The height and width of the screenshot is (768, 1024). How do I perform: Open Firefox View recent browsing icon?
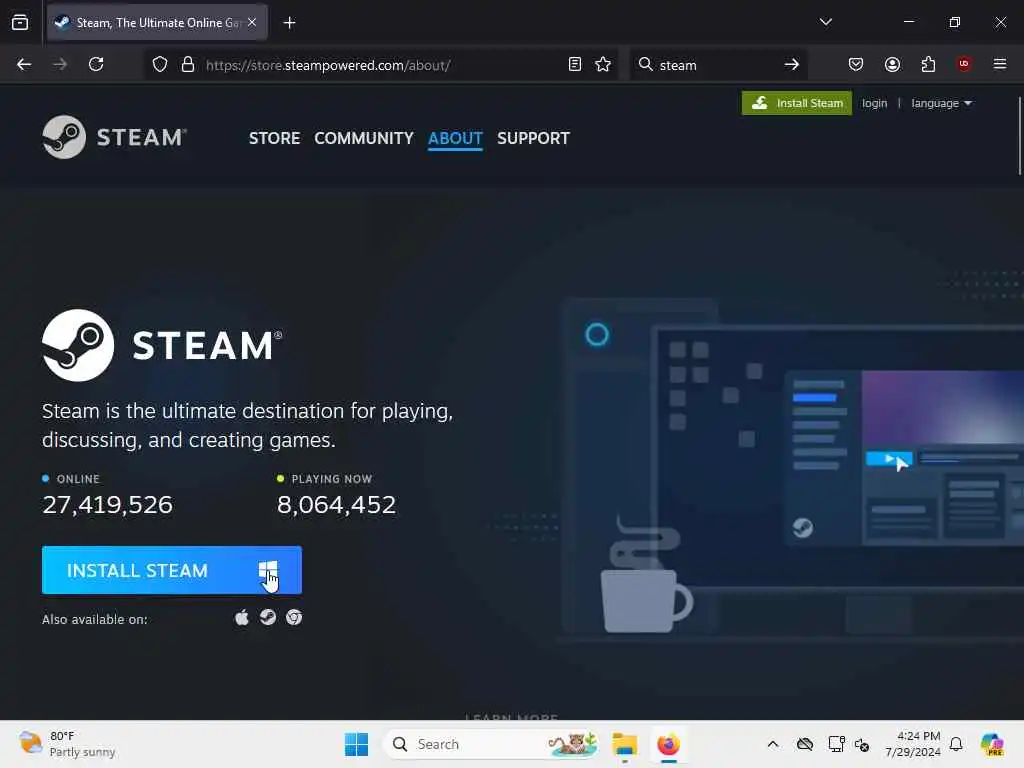[x=20, y=22]
